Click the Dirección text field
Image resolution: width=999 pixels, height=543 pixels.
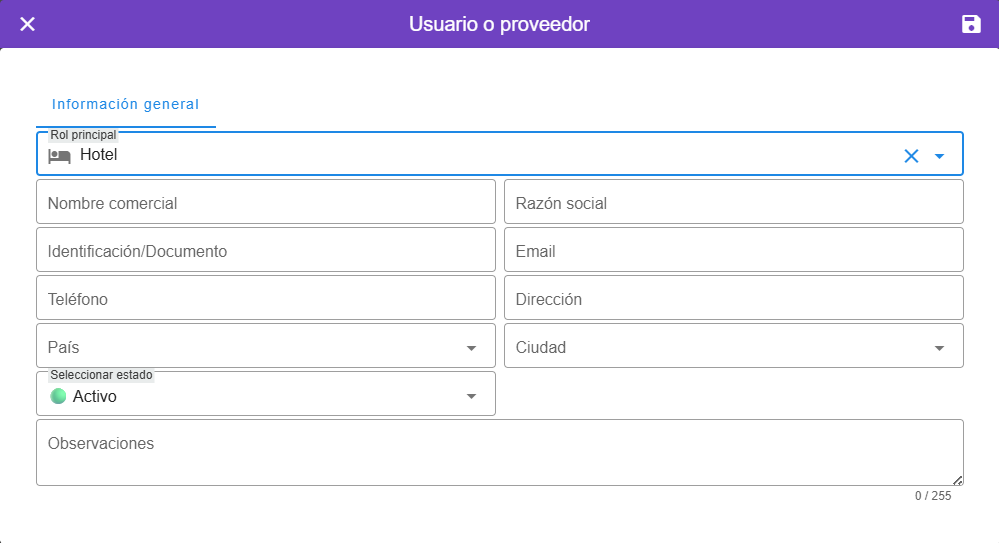point(733,298)
